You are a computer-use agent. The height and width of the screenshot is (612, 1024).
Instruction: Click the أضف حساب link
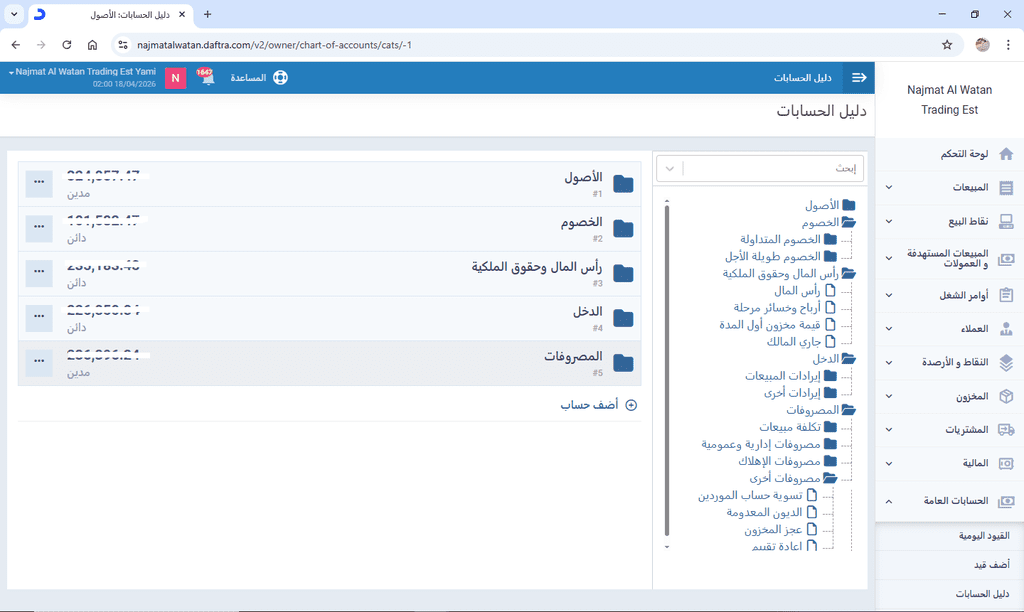point(589,405)
